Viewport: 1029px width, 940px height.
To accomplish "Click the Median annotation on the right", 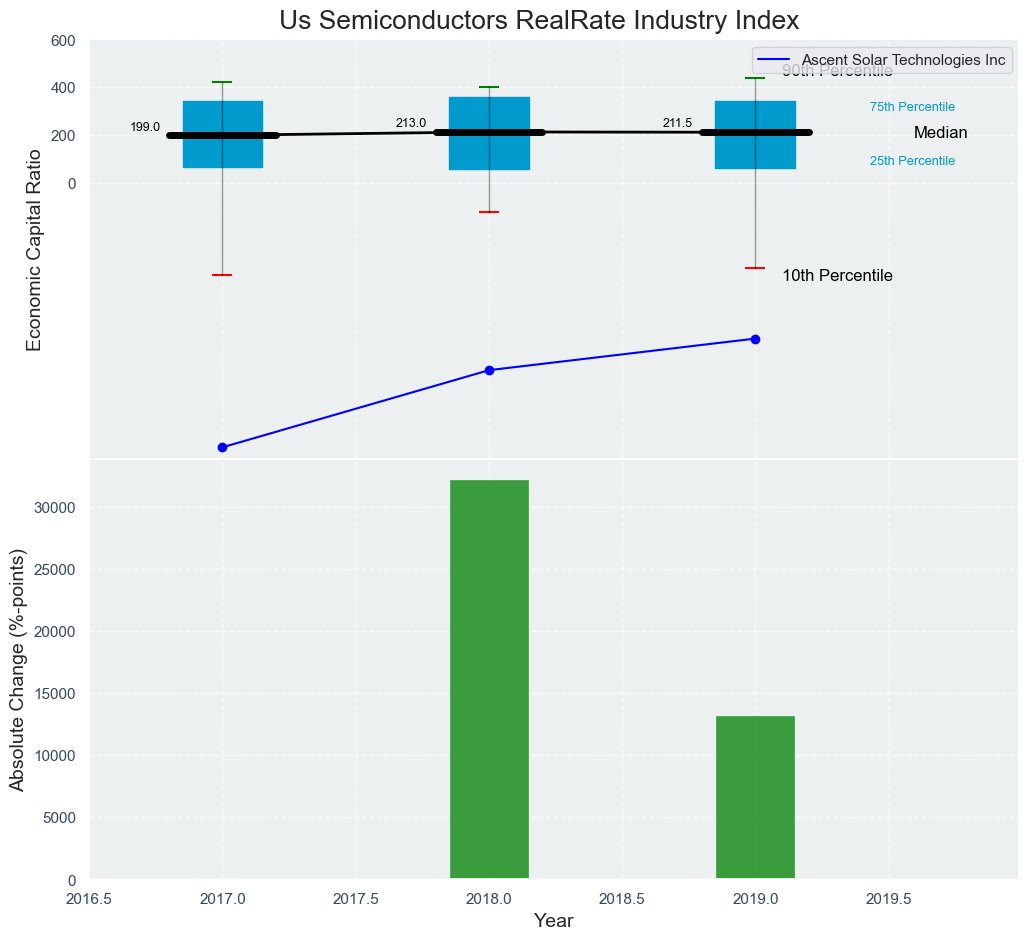I will coord(940,133).
